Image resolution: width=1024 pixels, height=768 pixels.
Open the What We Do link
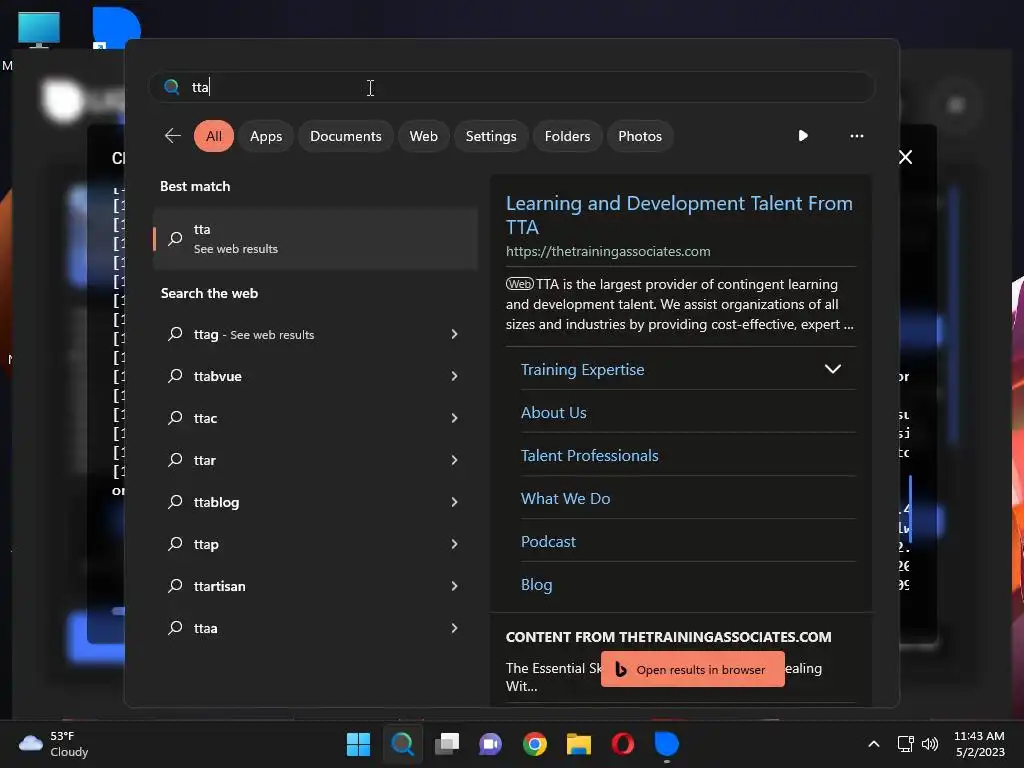coord(566,499)
